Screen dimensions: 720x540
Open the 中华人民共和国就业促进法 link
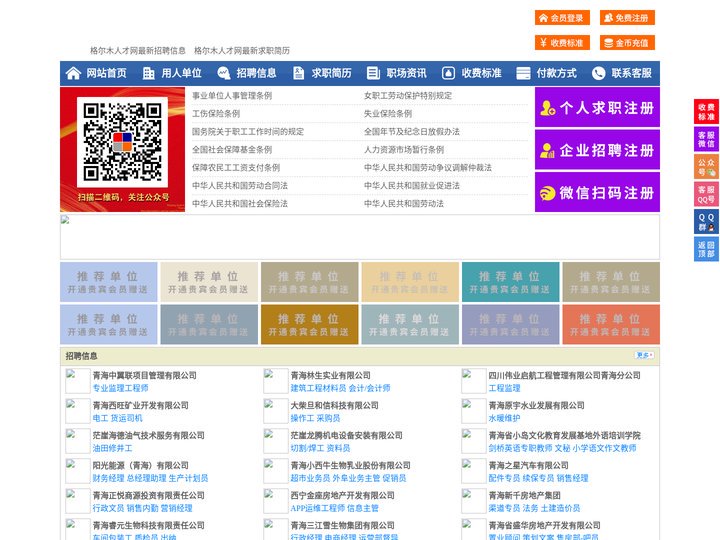(x=412, y=186)
